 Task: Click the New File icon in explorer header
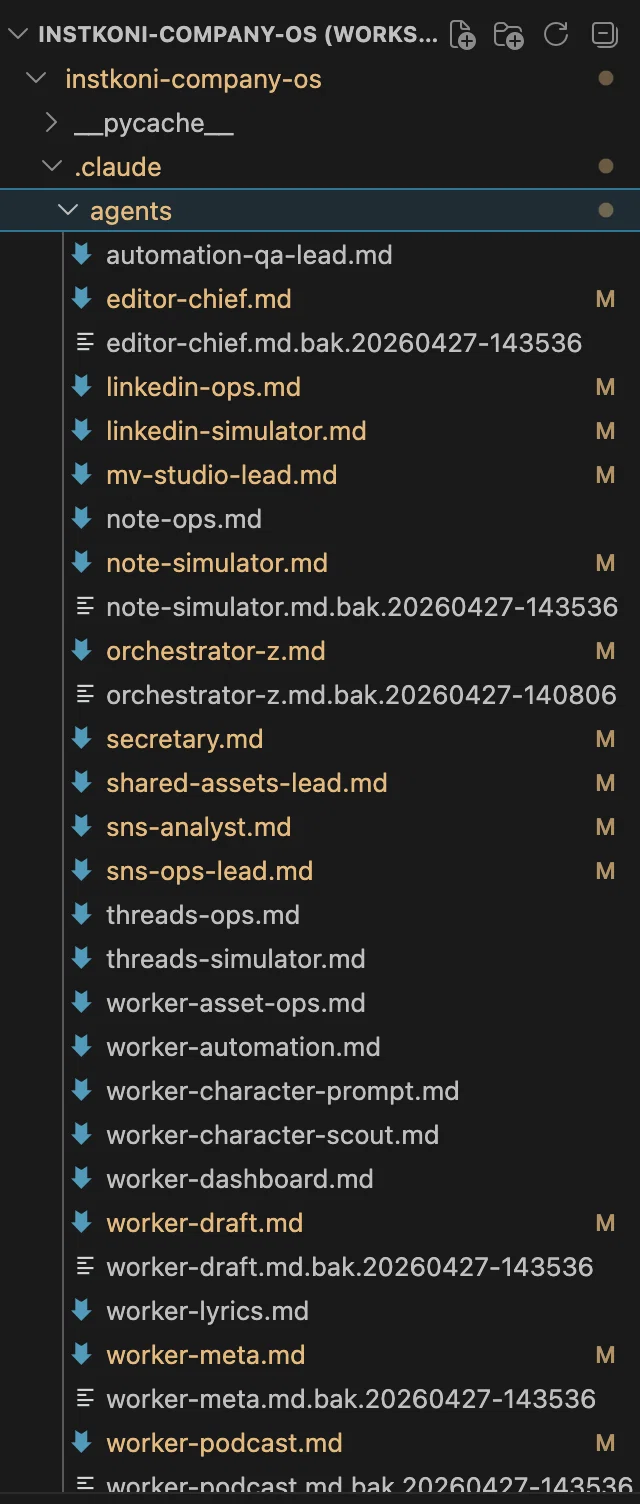[462, 35]
